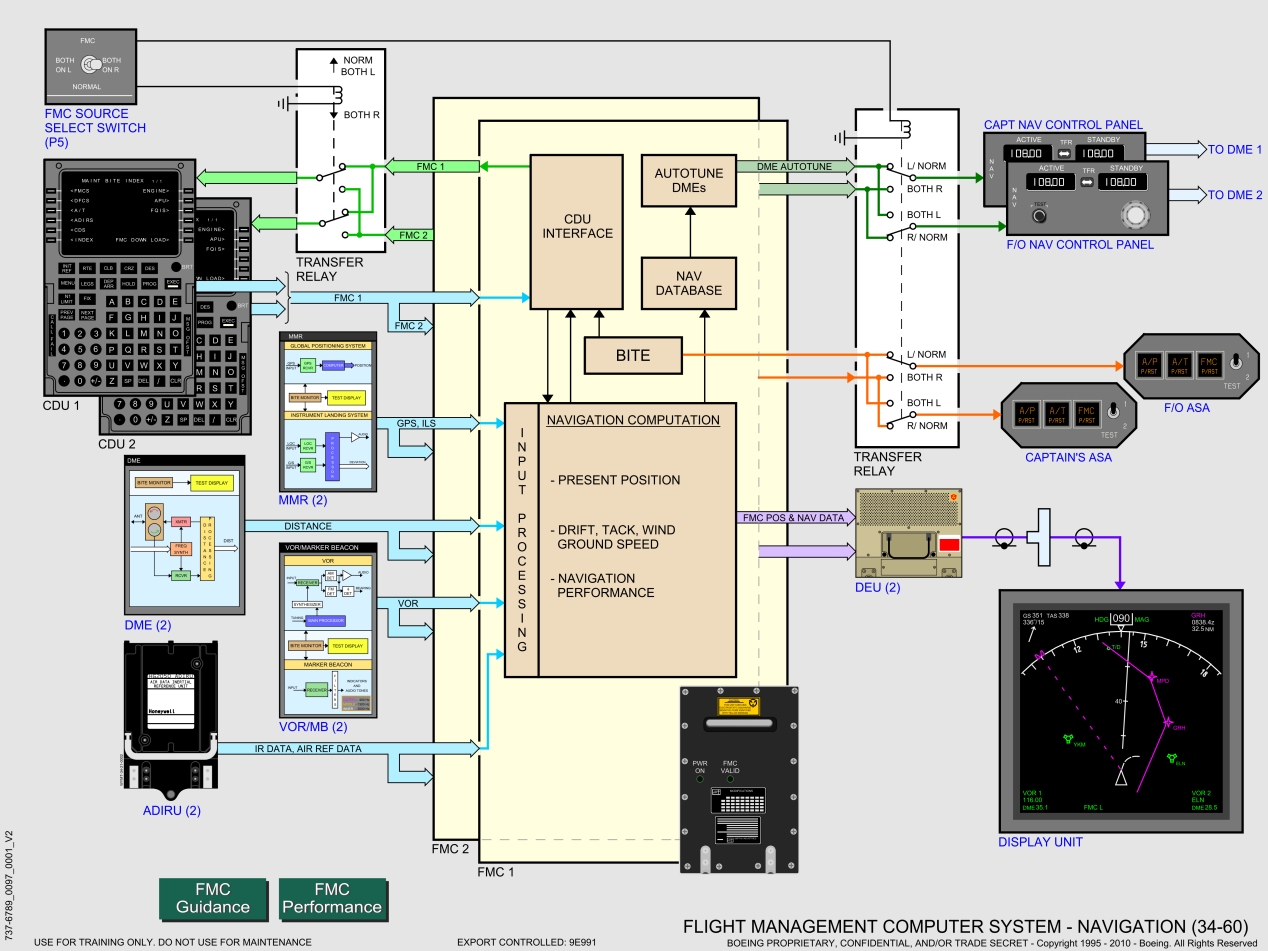The image size is (1268, 951).
Task: Click the CAPT NAV CONTROL PANEL label
Action: tap(1063, 125)
